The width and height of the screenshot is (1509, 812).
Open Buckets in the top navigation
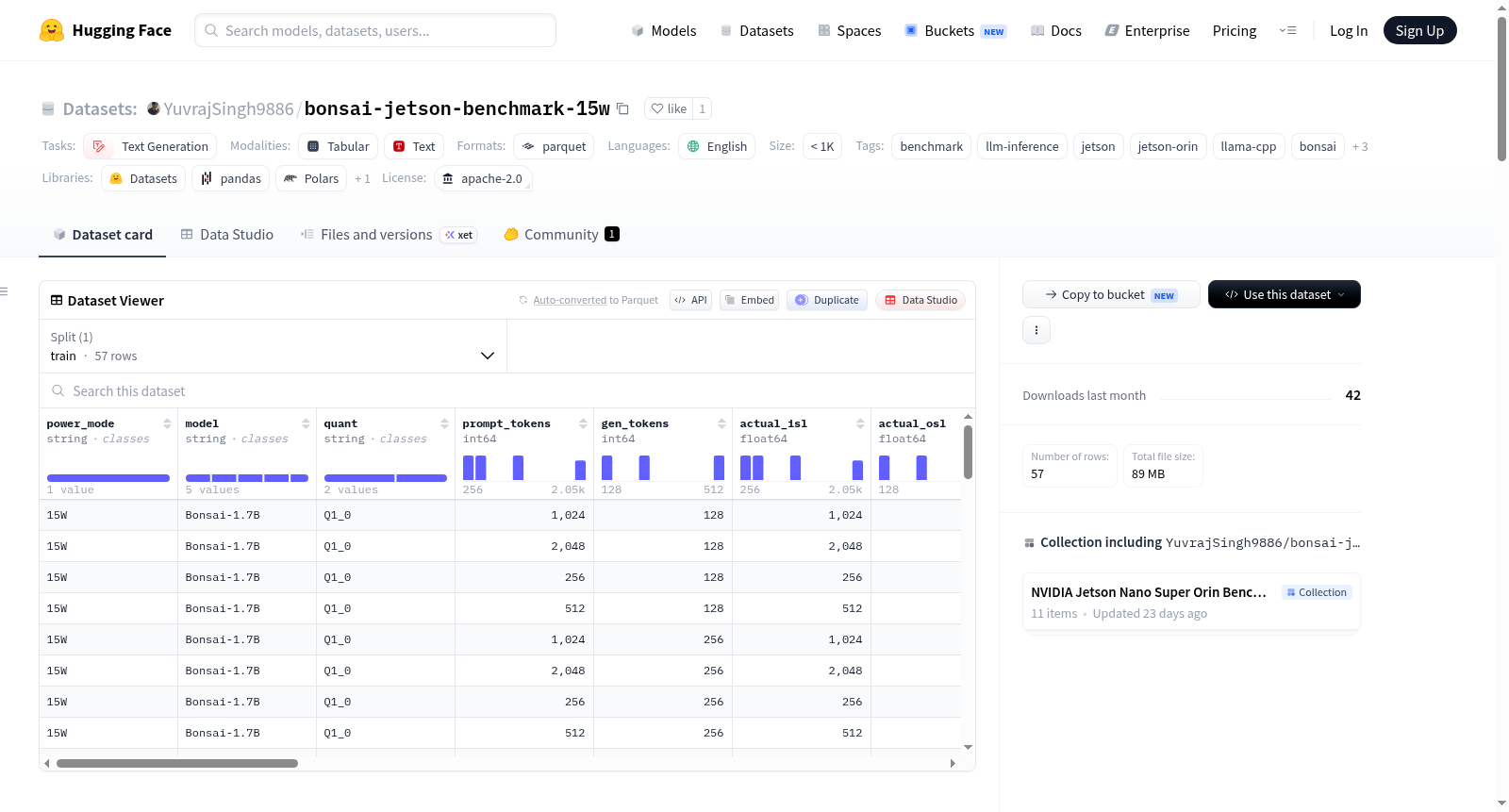(x=955, y=30)
